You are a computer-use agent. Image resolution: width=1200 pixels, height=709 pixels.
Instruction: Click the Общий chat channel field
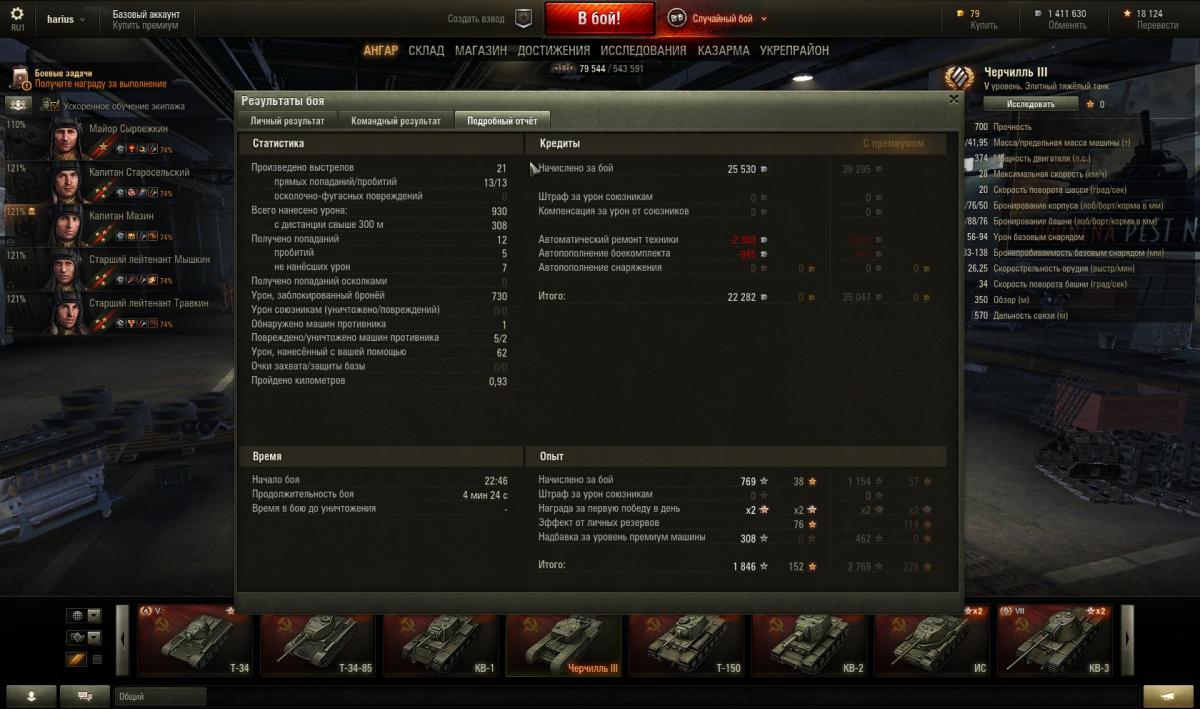(x=161, y=696)
